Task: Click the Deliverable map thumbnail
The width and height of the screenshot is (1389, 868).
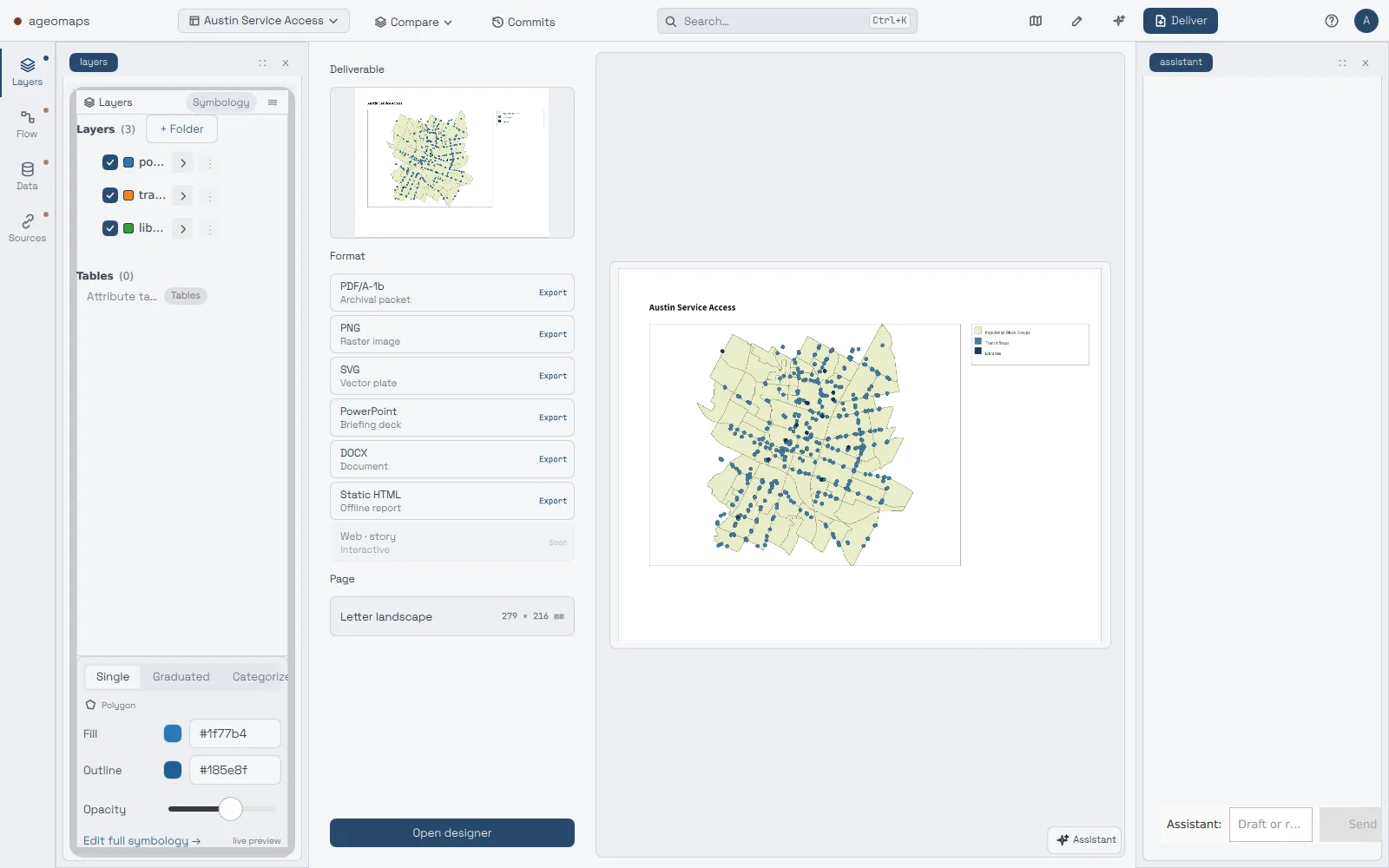Action: click(x=452, y=162)
